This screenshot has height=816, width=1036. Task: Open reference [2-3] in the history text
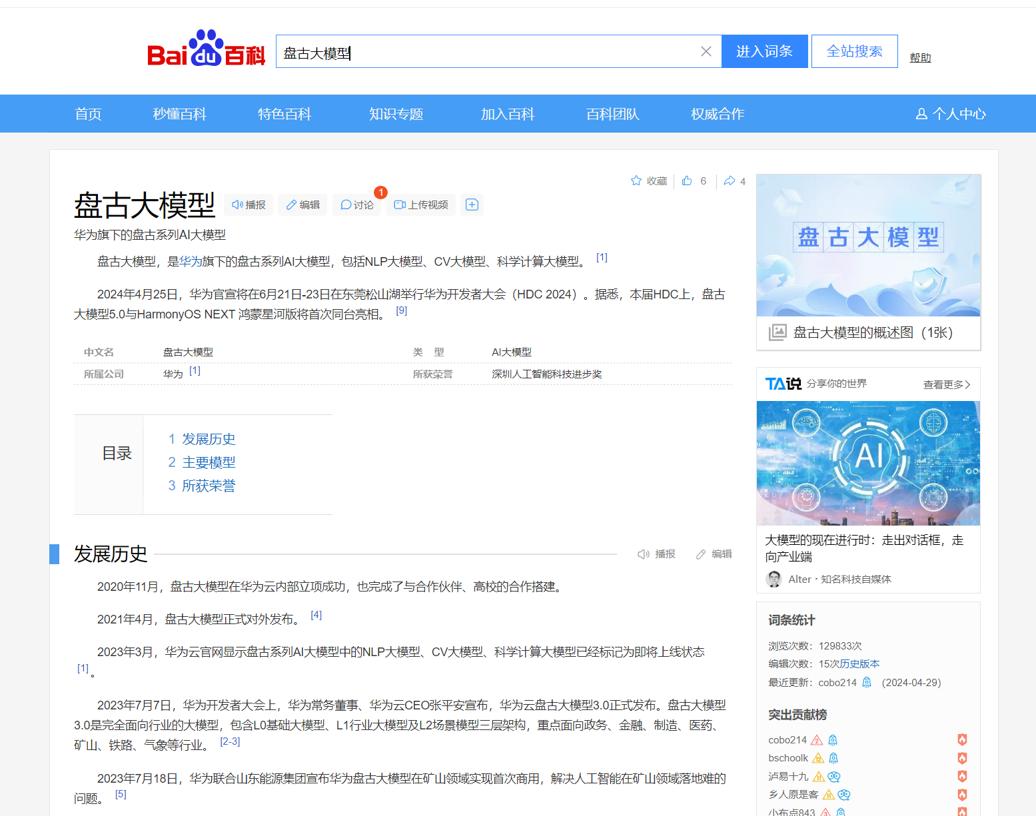pos(230,741)
